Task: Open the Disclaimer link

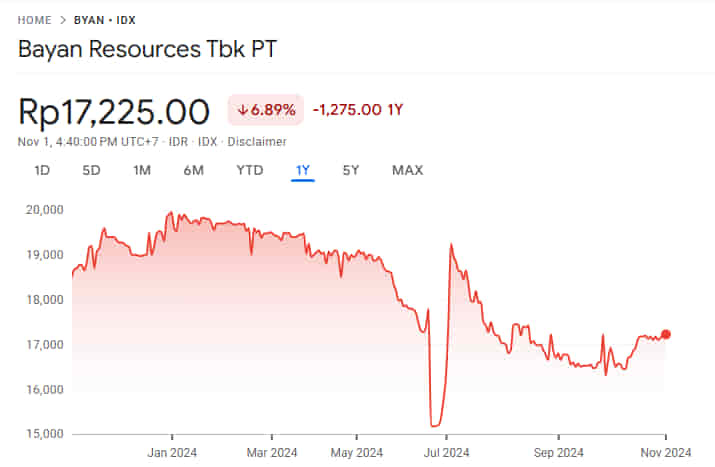Action: click(x=257, y=142)
